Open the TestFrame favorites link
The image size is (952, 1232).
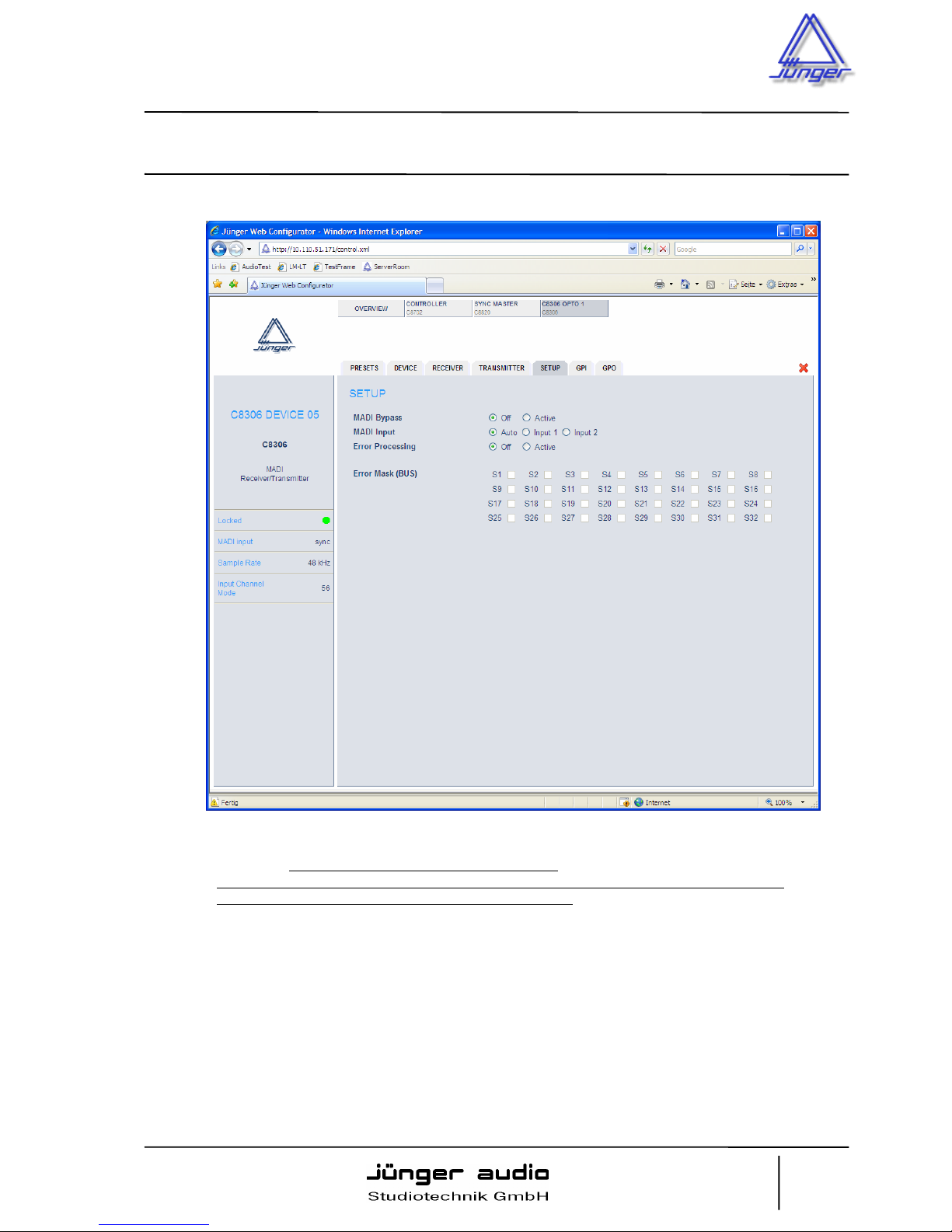pyautogui.click(x=334, y=267)
